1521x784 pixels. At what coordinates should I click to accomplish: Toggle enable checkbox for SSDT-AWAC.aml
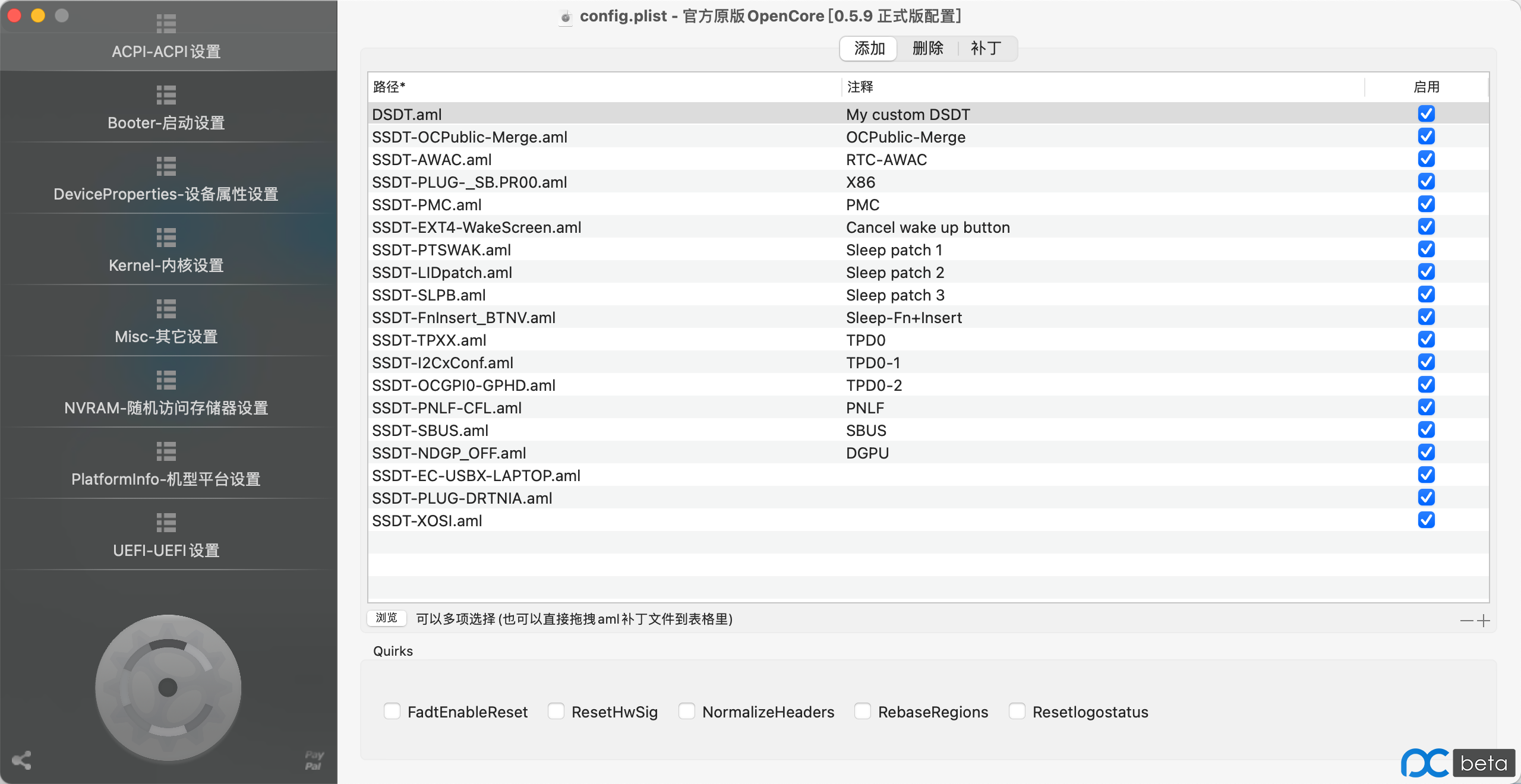click(x=1426, y=159)
